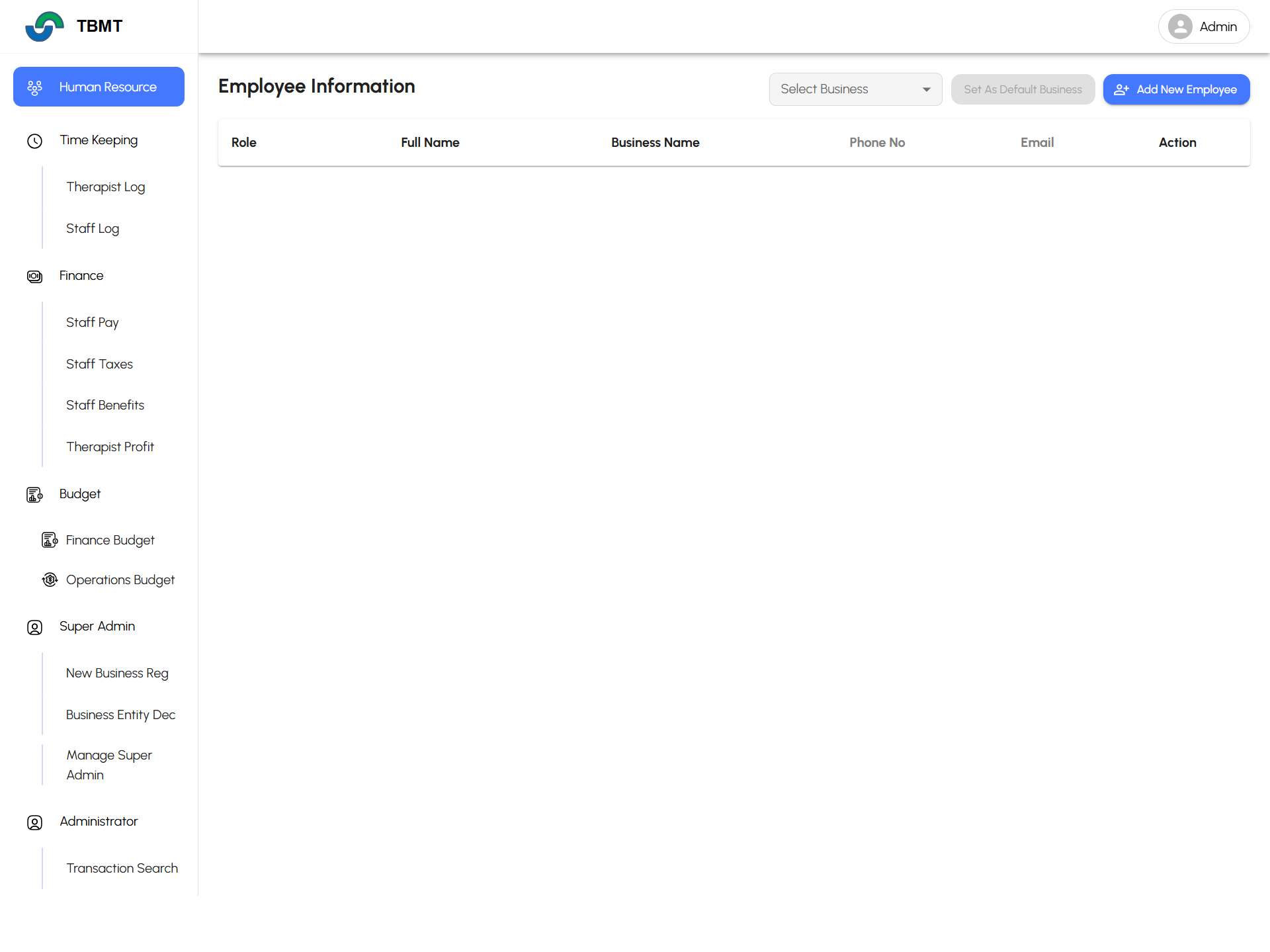The height and width of the screenshot is (952, 1270).
Task: Click the Add New Employee button
Action: click(x=1176, y=89)
